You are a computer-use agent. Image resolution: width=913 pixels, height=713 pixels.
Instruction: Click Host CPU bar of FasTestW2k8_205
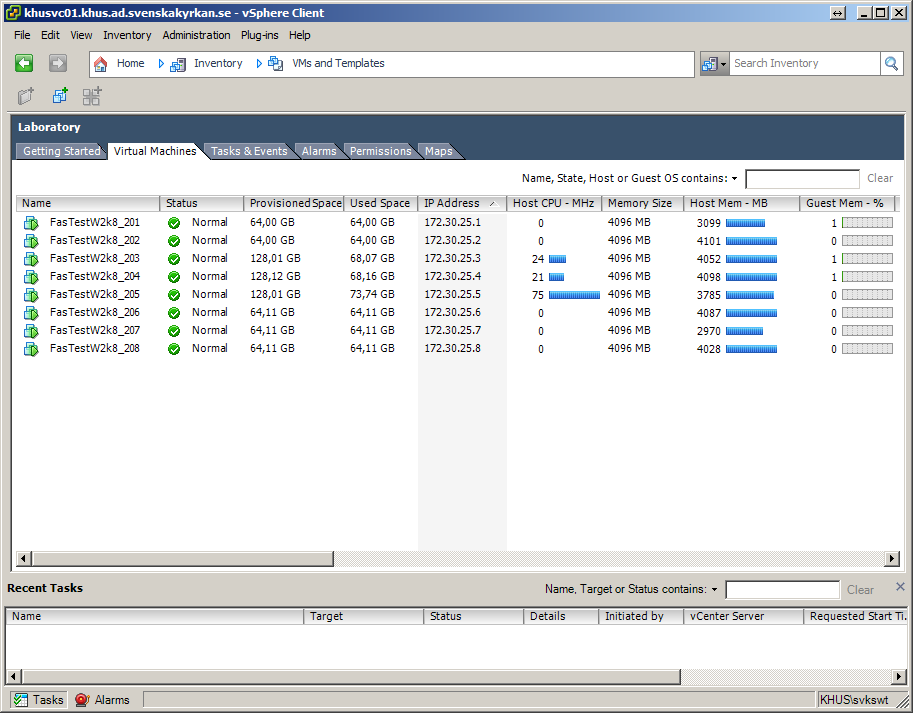[x=574, y=295]
